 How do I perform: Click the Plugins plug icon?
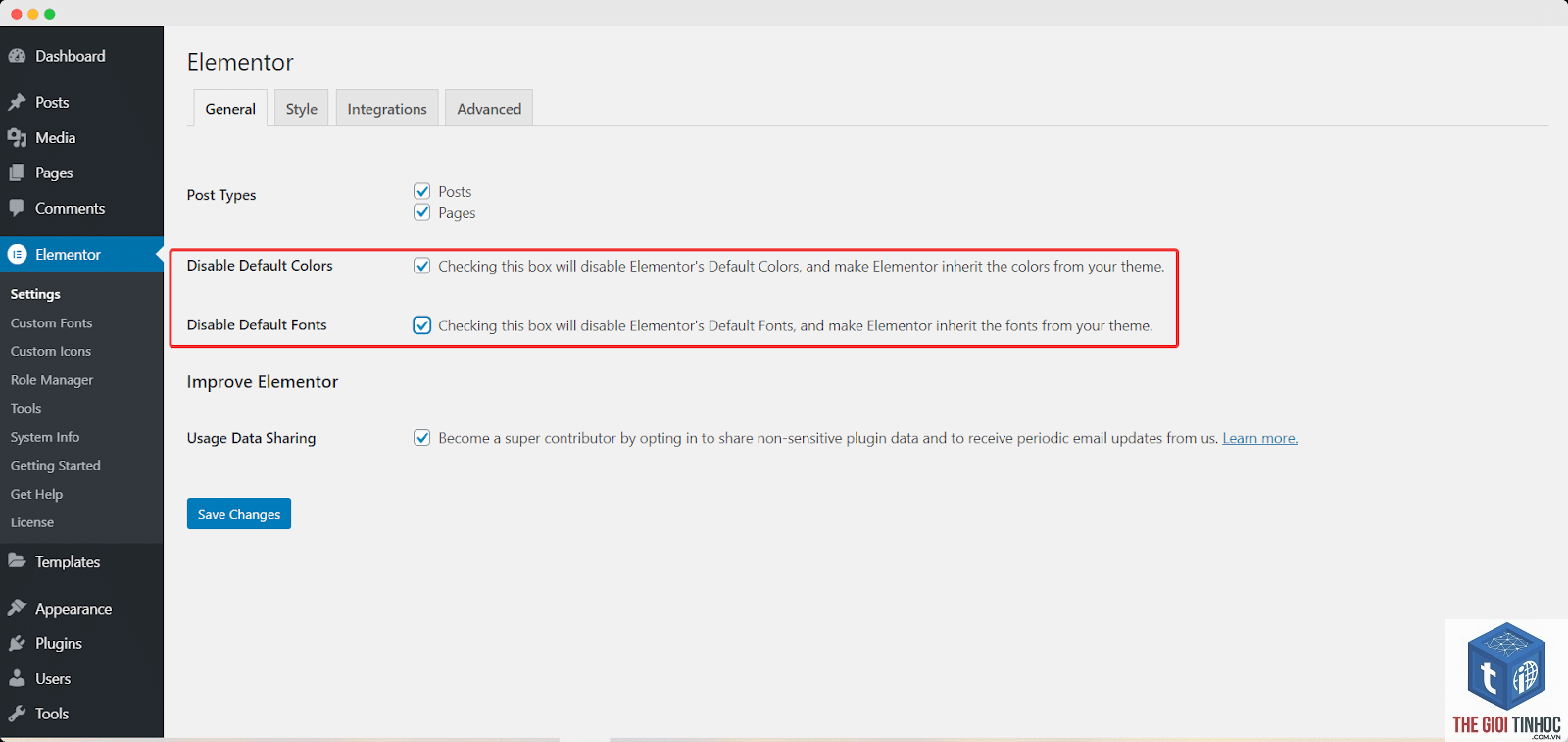[x=17, y=643]
